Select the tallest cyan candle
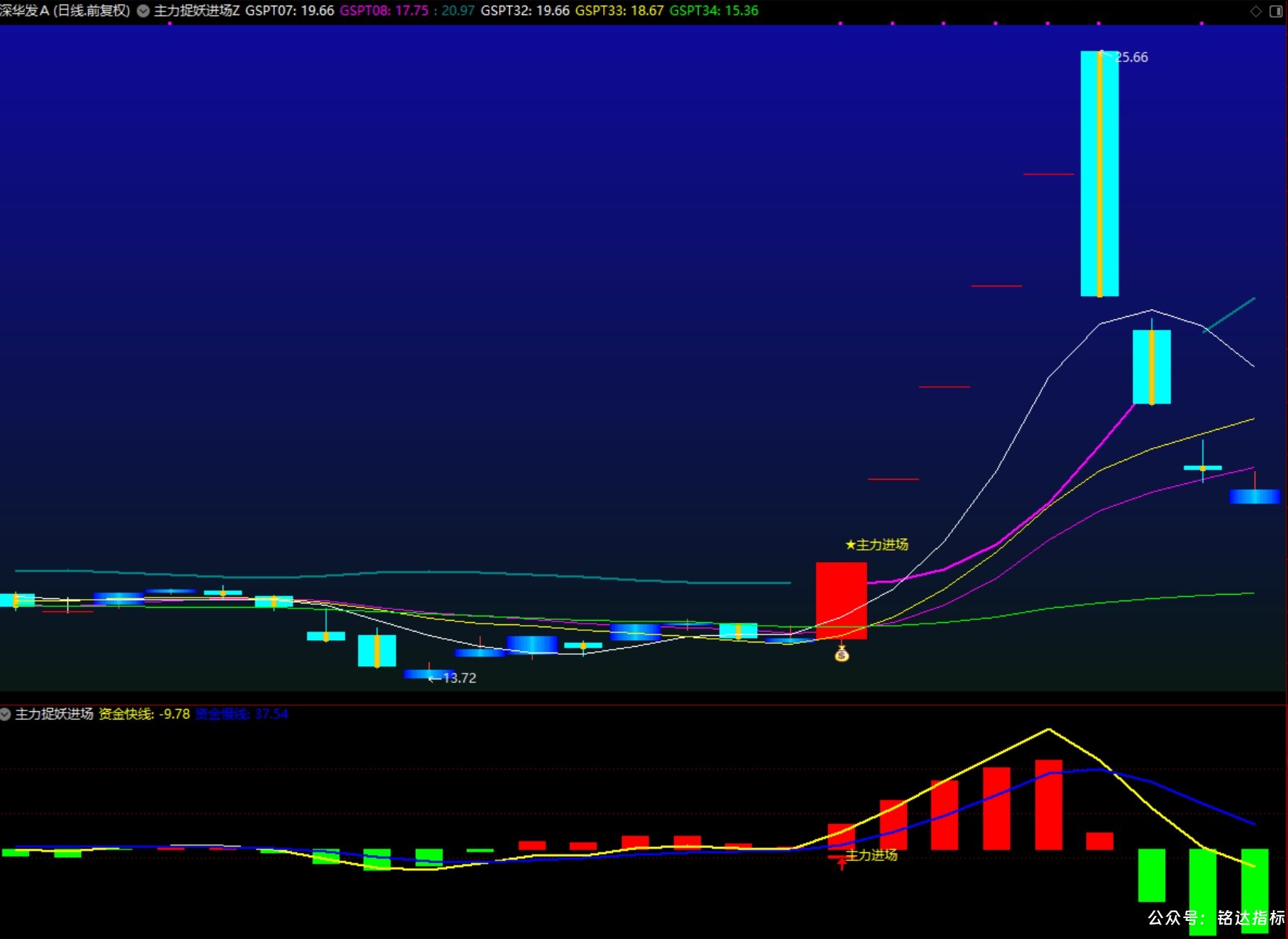The image size is (1288, 939). [1099, 174]
